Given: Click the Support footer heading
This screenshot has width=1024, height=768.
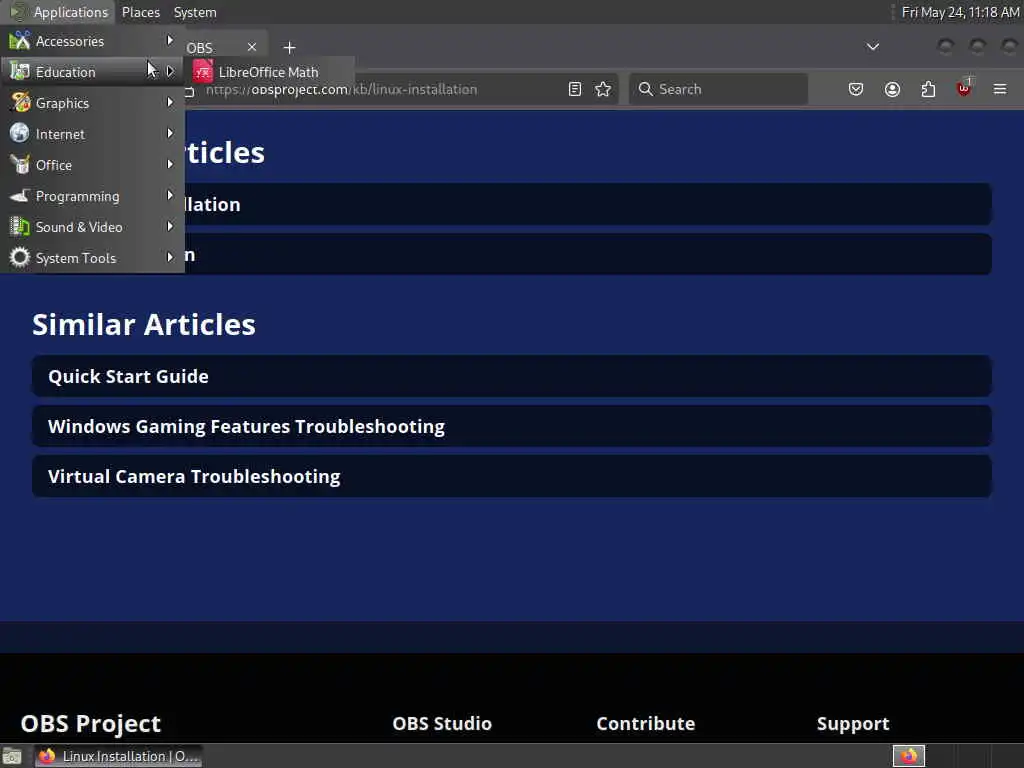Looking at the screenshot, I should point(853,724).
